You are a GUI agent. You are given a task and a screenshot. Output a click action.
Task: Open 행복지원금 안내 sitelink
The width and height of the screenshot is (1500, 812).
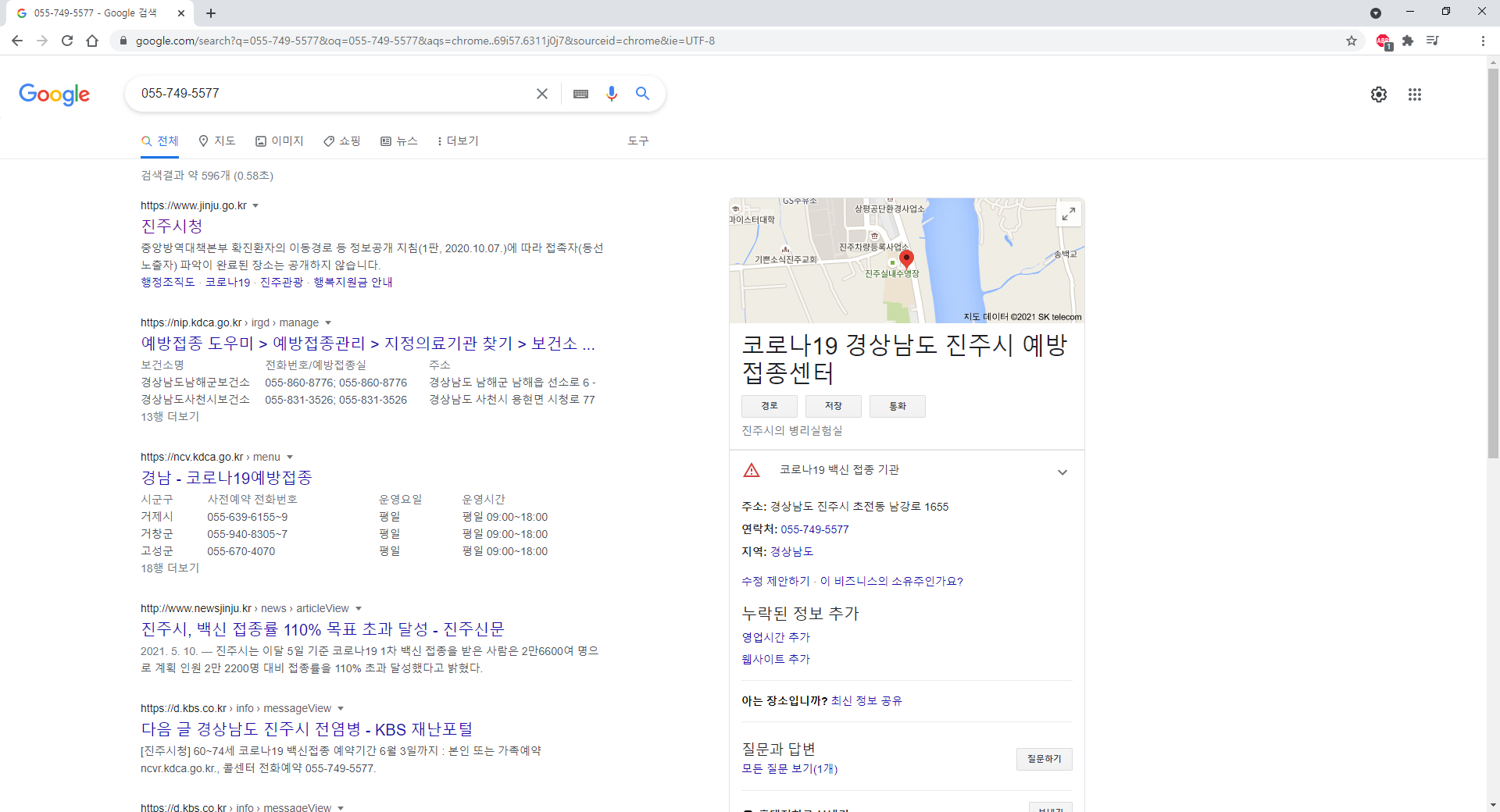coord(353,283)
